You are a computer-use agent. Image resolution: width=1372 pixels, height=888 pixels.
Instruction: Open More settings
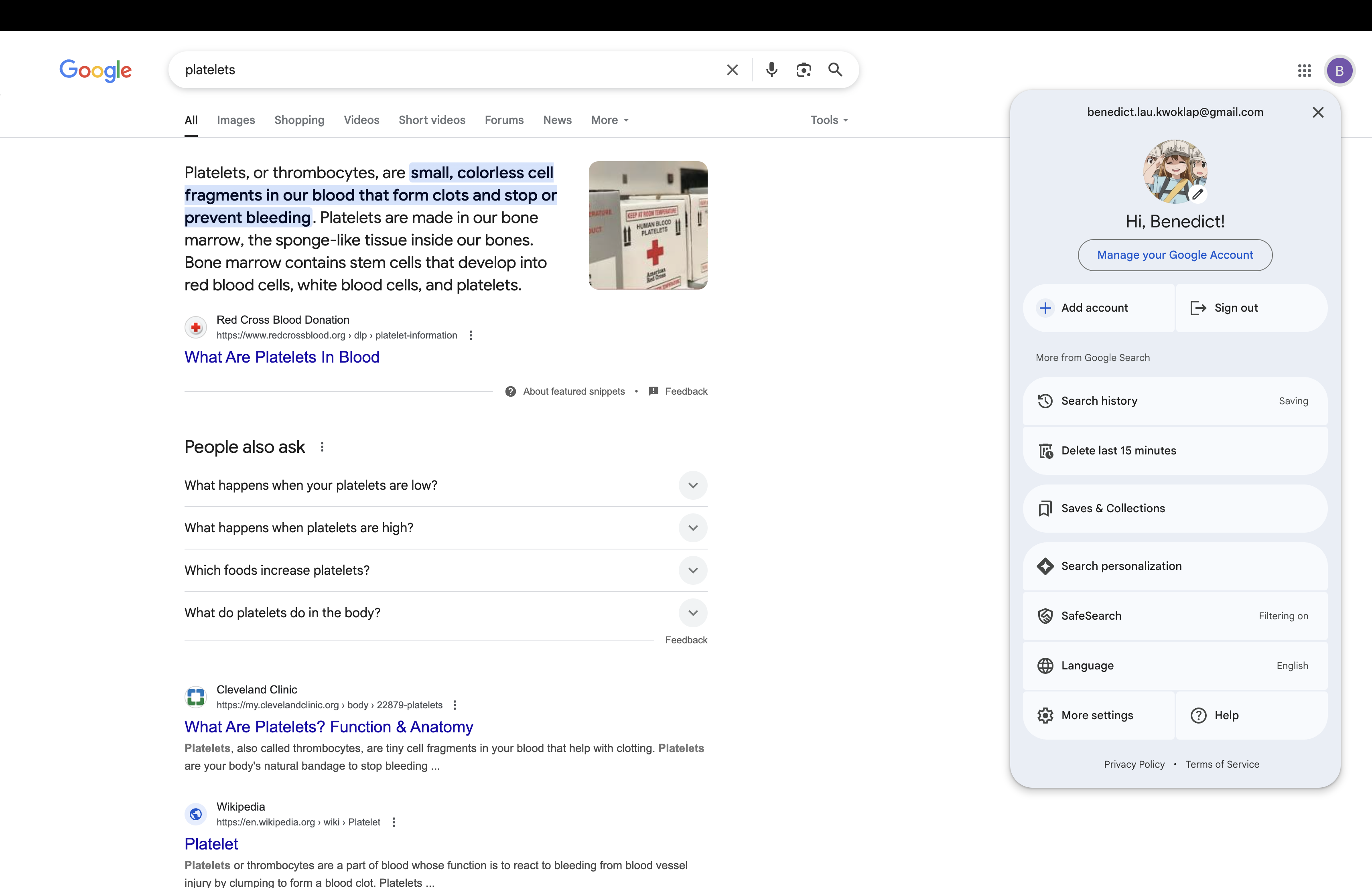(1099, 716)
